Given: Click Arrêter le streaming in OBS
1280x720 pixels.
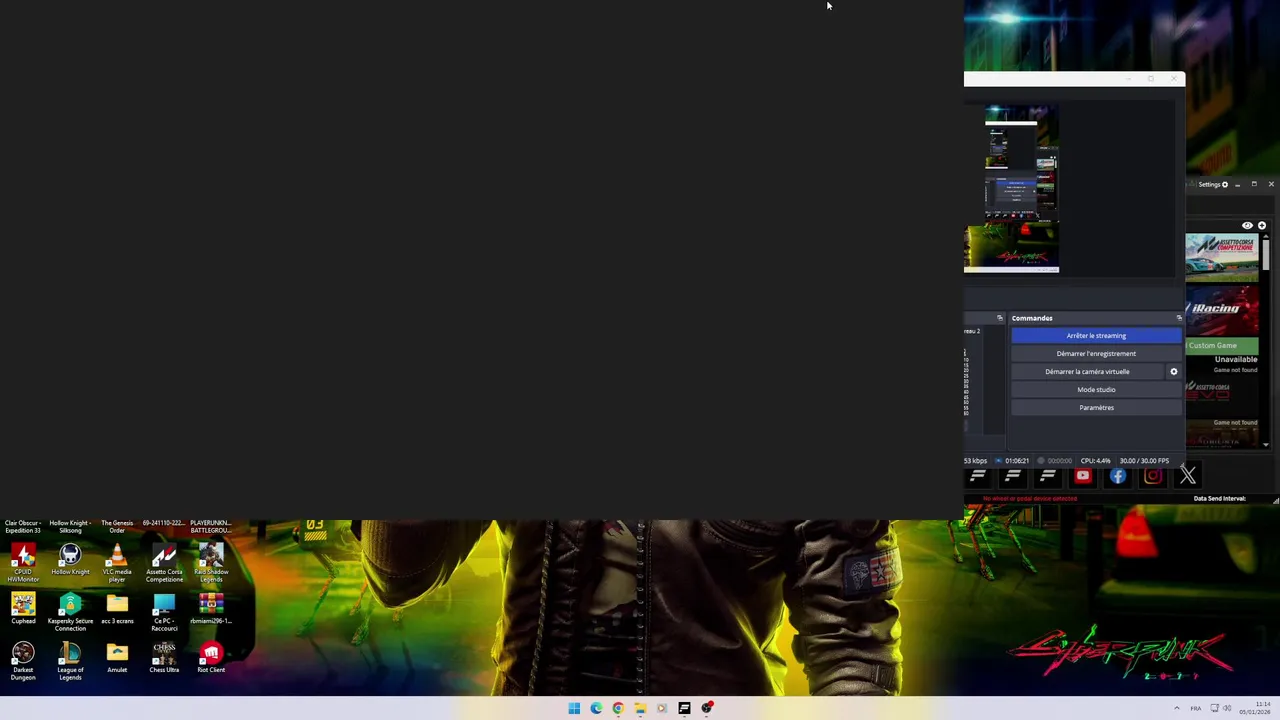Looking at the screenshot, I should [1096, 336].
